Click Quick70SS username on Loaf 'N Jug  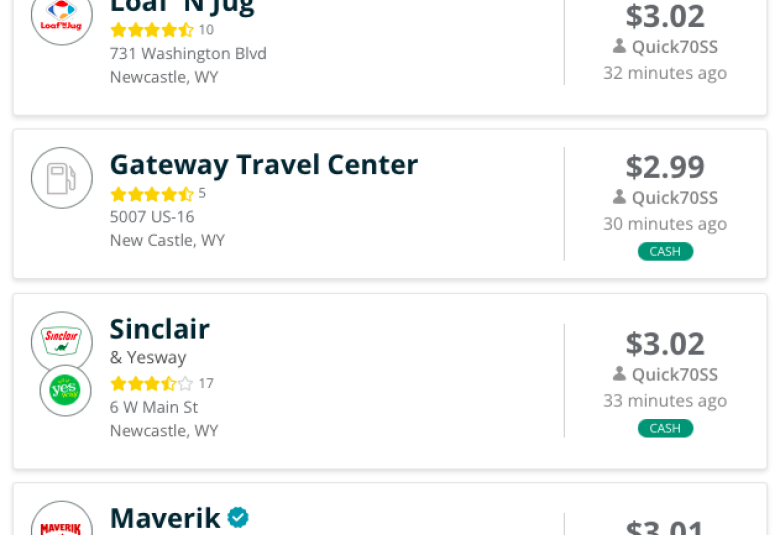[x=675, y=47]
